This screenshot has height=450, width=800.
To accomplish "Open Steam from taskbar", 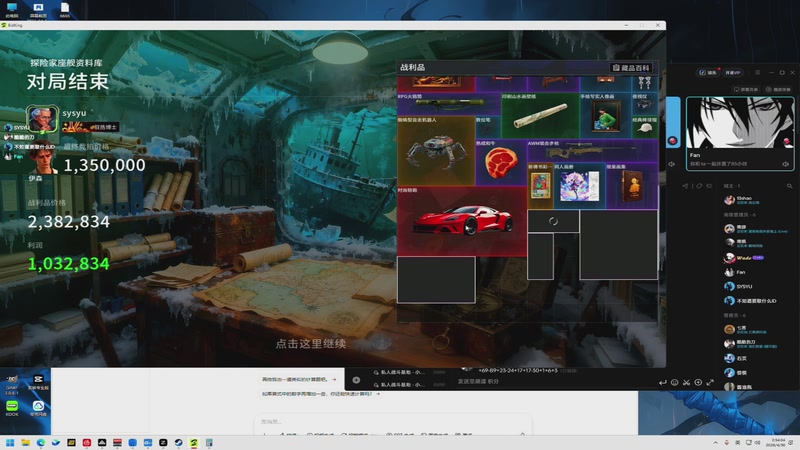I will 178,442.
